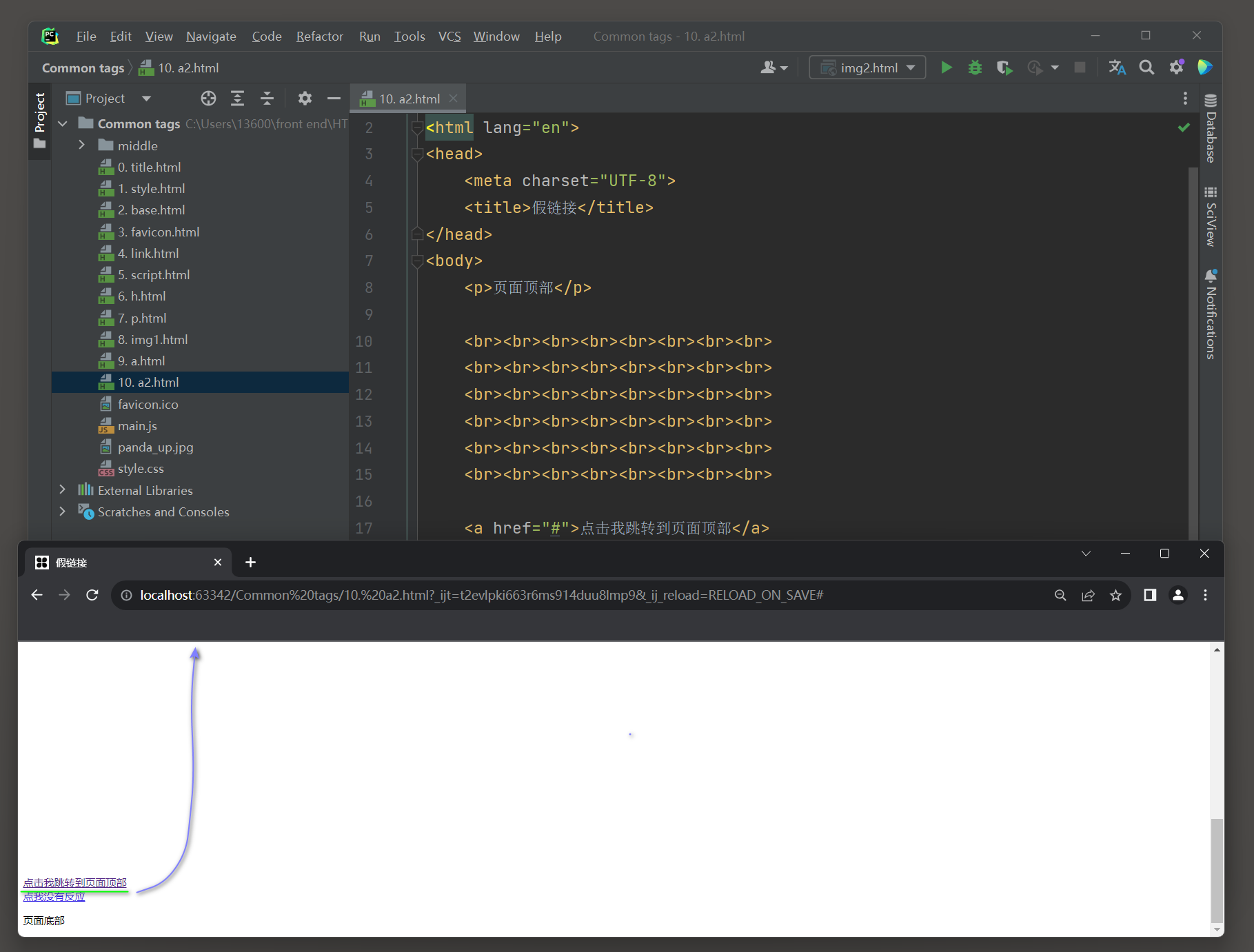Viewport: 1254px width, 952px height.
Task: Open the Refactor menu
Action: 320,37
